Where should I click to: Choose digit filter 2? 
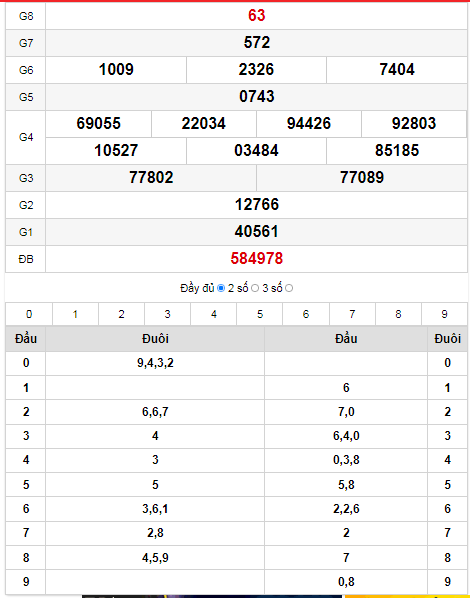tap(121, 314)
